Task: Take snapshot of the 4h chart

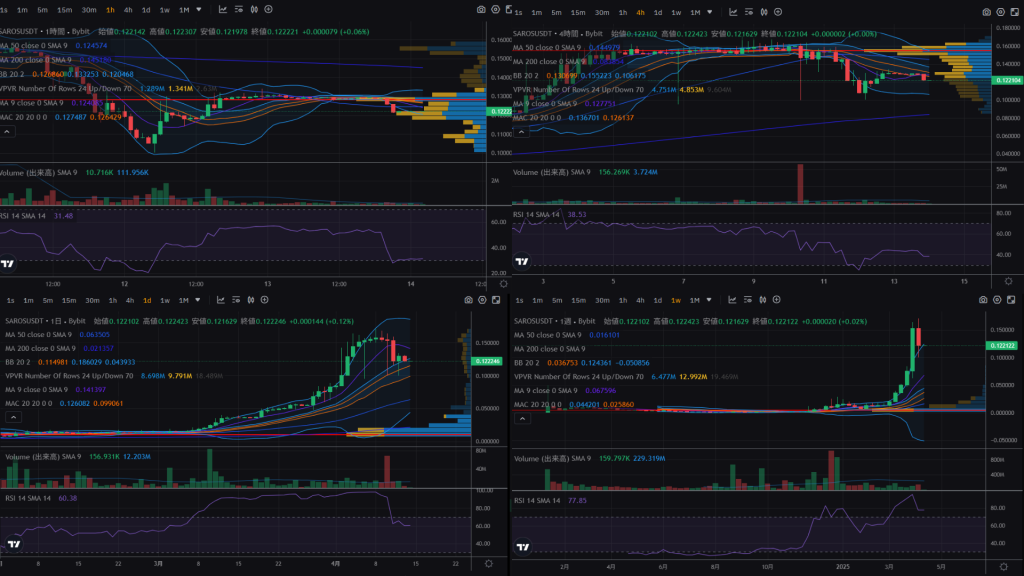Action: click(x=987, y=12)
